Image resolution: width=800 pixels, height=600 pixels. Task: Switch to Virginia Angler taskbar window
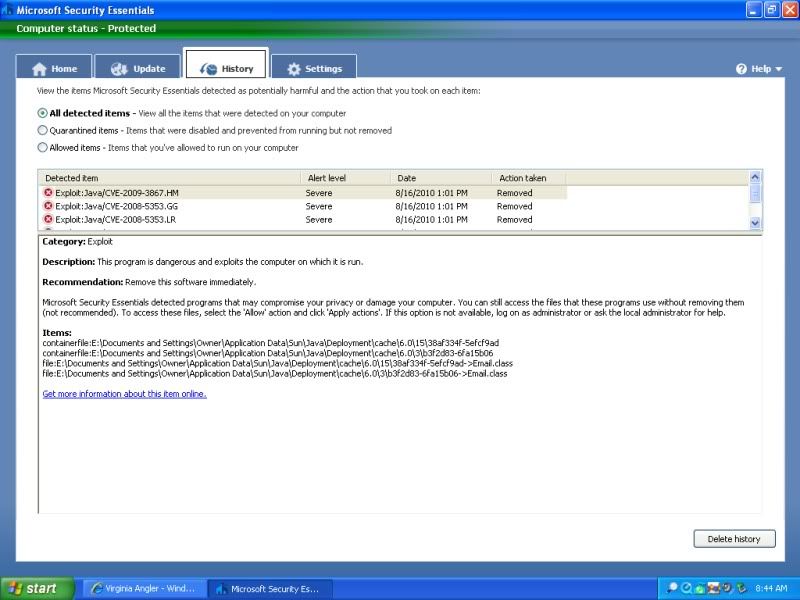pos(143,588)
